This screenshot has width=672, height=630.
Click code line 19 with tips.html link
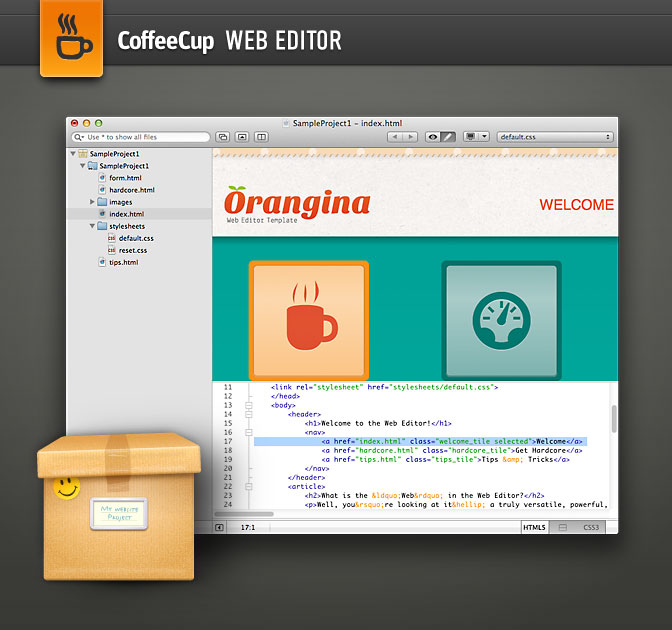446,459
